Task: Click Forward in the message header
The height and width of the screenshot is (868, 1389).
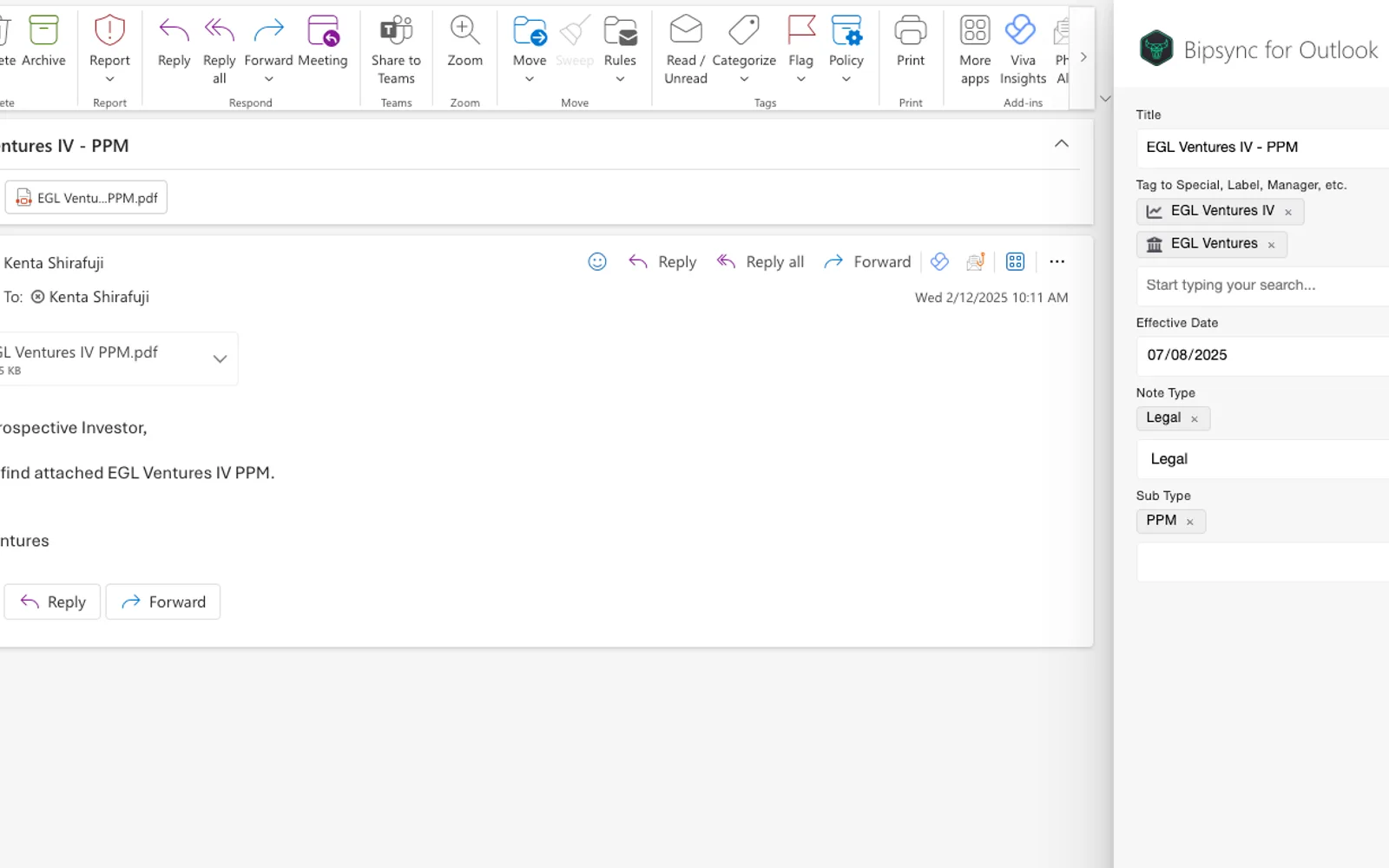Action: coord(867,261)
